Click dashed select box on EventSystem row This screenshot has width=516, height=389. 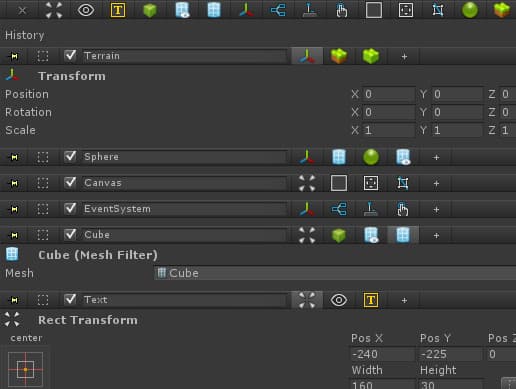[x=43, y=209]
